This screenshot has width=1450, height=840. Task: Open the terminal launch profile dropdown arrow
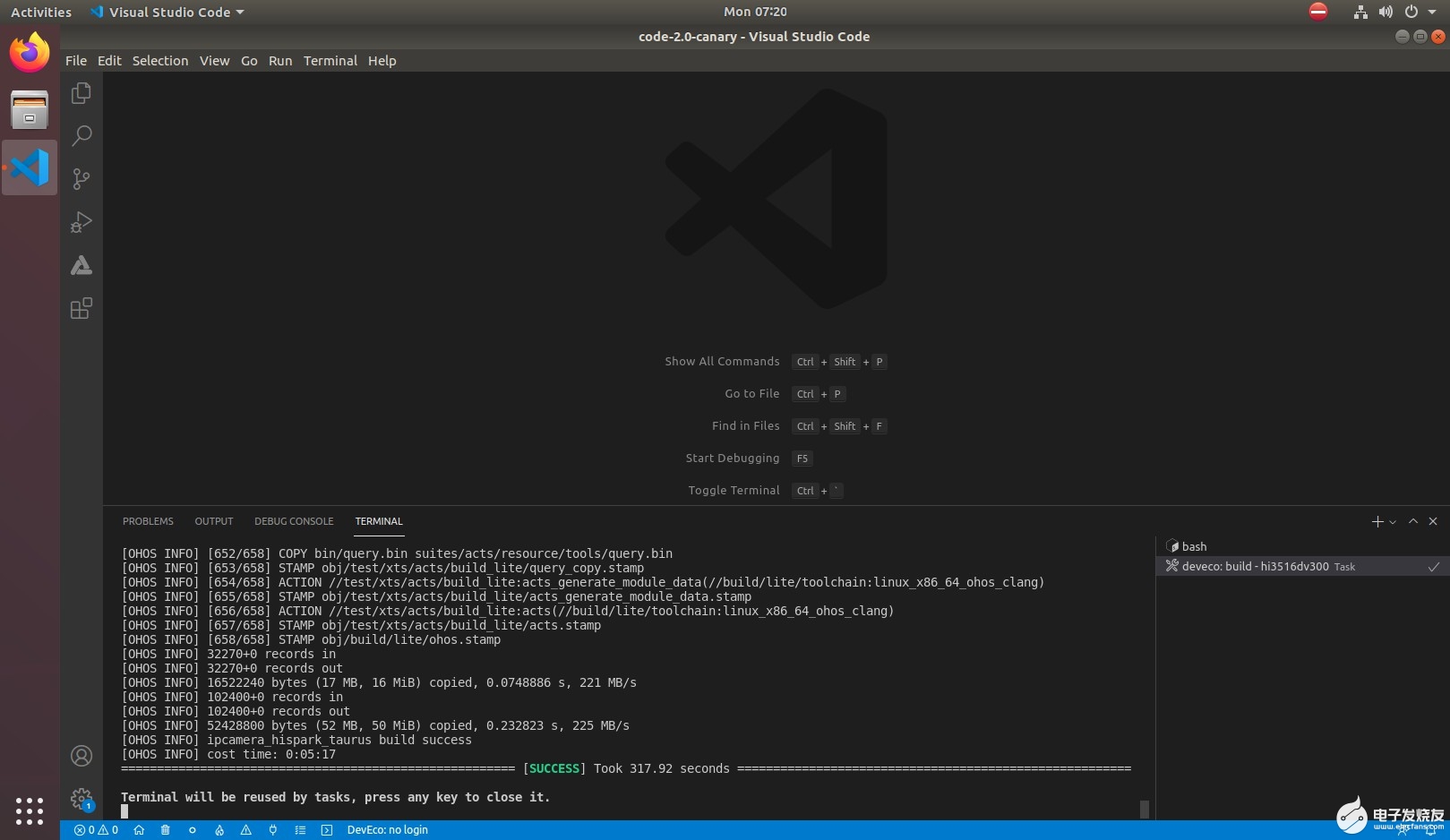pyautogui.click(x=1393, y=522)
